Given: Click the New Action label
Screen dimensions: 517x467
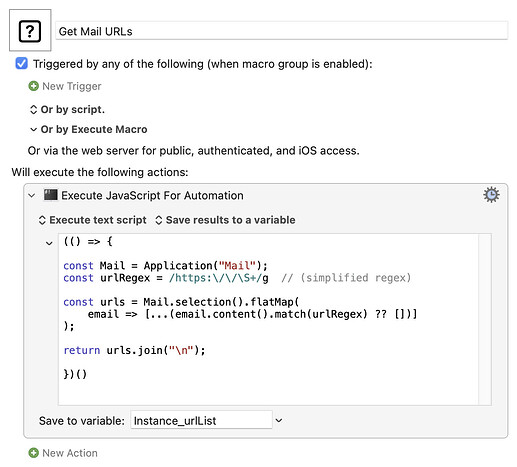Looking at the screenshot, I should 70,453.
